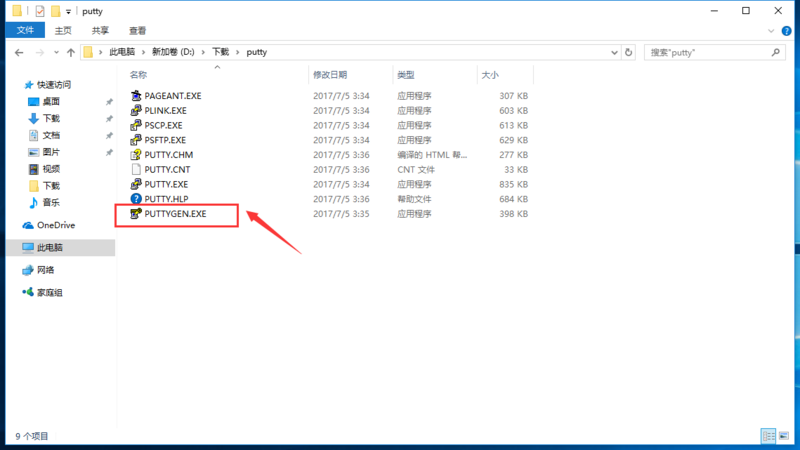Select 此电脑 in the navigation pane
This screenshot has height=450, width=800.
pyautogui.click(x=49, y=247)
